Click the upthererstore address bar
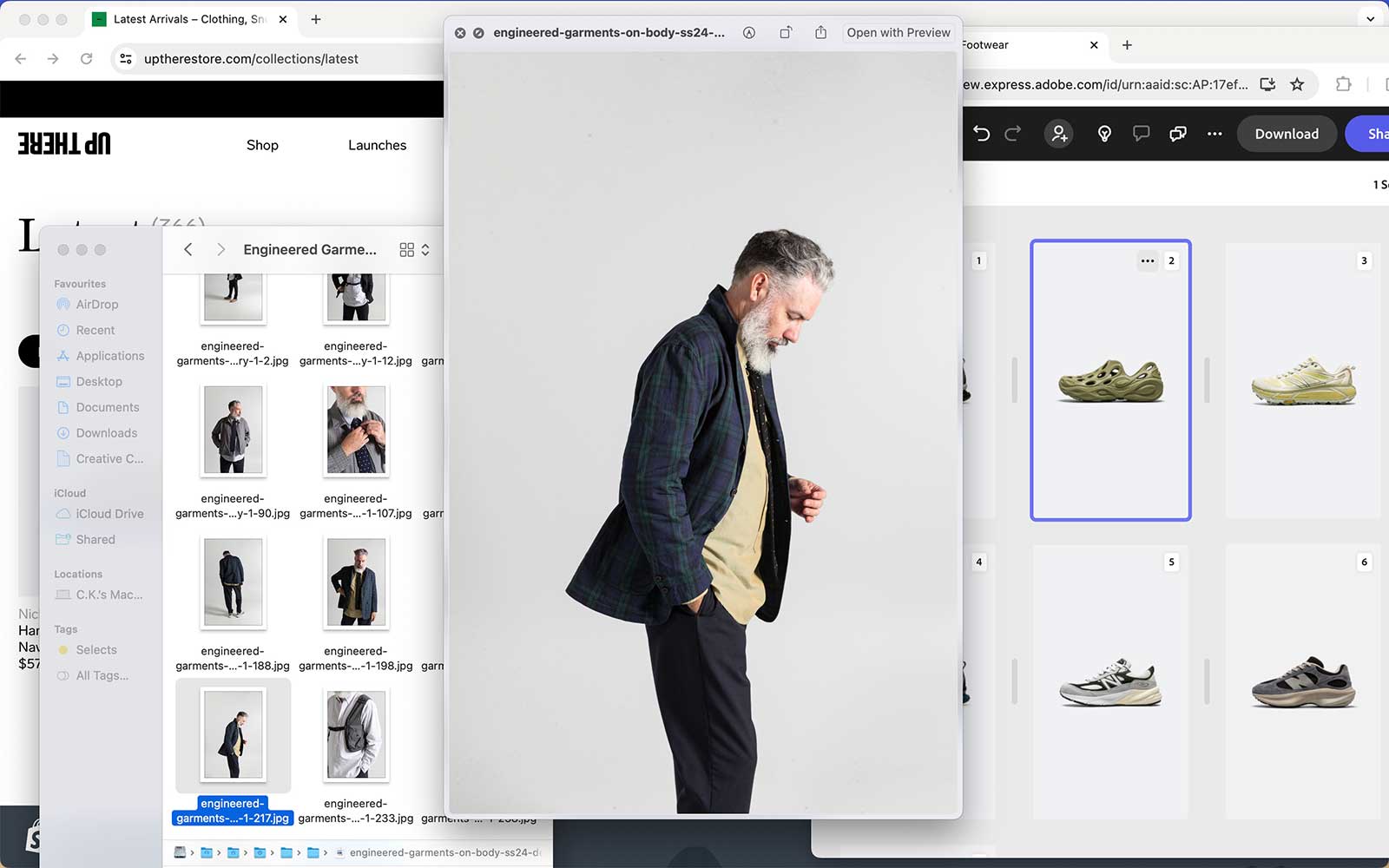Image resolution: width=1389 pixels, height=868 pixels. pyautogui.click(x=251, y=59)
